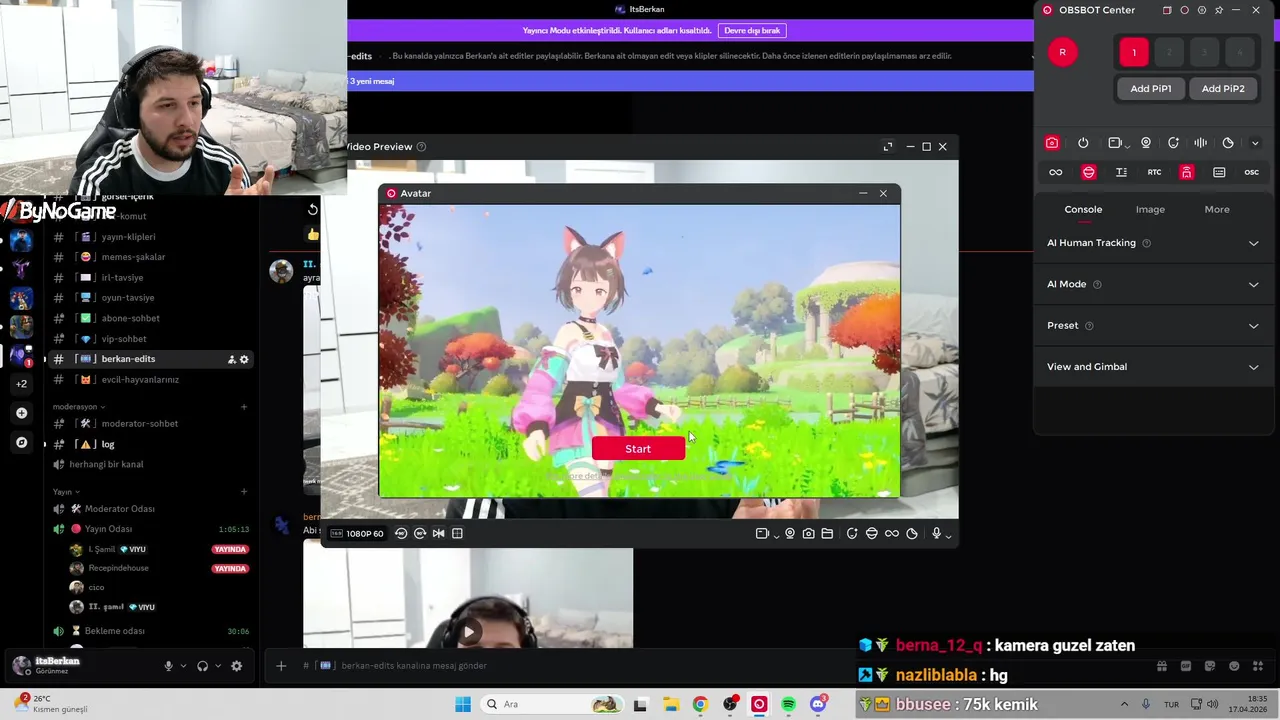Open the berkan-edits channel in Discord
1280x720 pixels.
point(152,359)
